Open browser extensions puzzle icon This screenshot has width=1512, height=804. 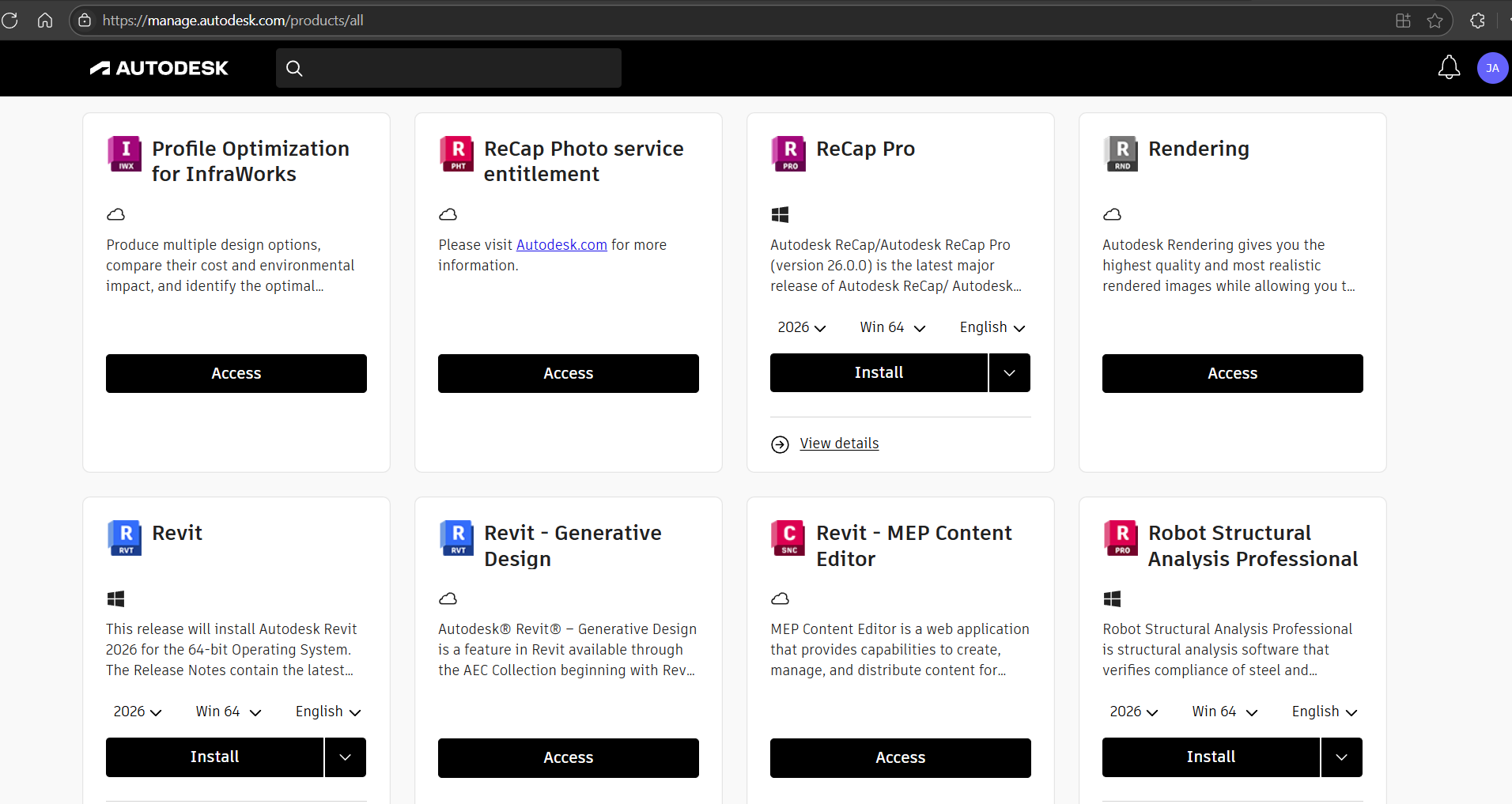[x=1477, y=21]
